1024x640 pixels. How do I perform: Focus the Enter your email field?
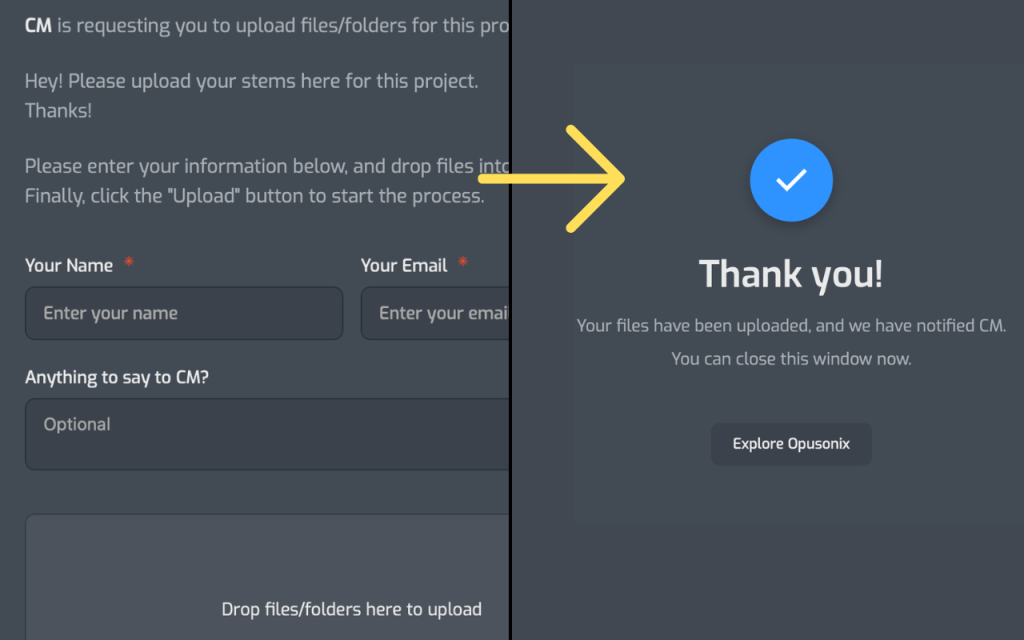[435, 314]
